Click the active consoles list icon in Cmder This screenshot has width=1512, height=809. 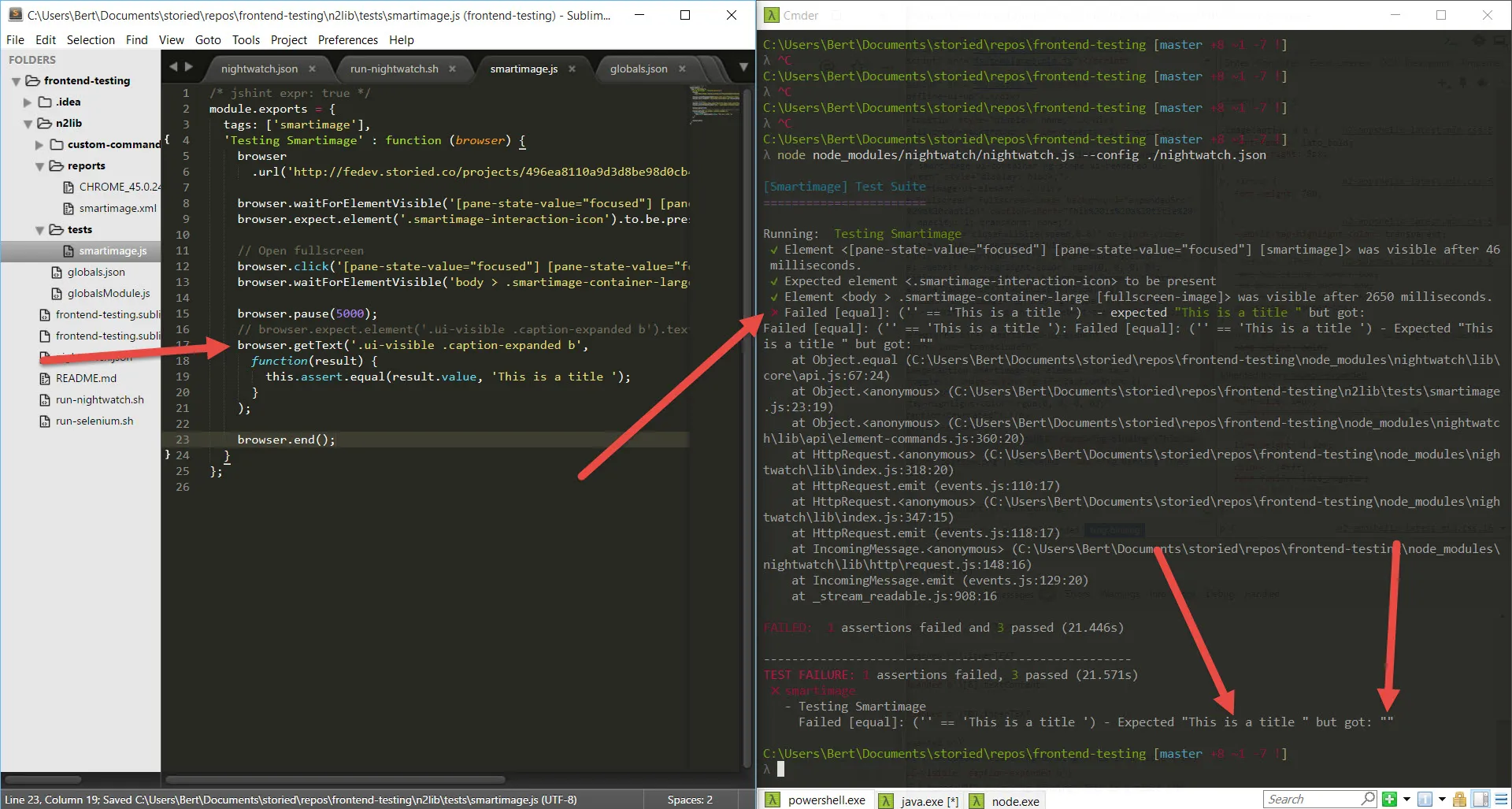tap(1425, 799)
